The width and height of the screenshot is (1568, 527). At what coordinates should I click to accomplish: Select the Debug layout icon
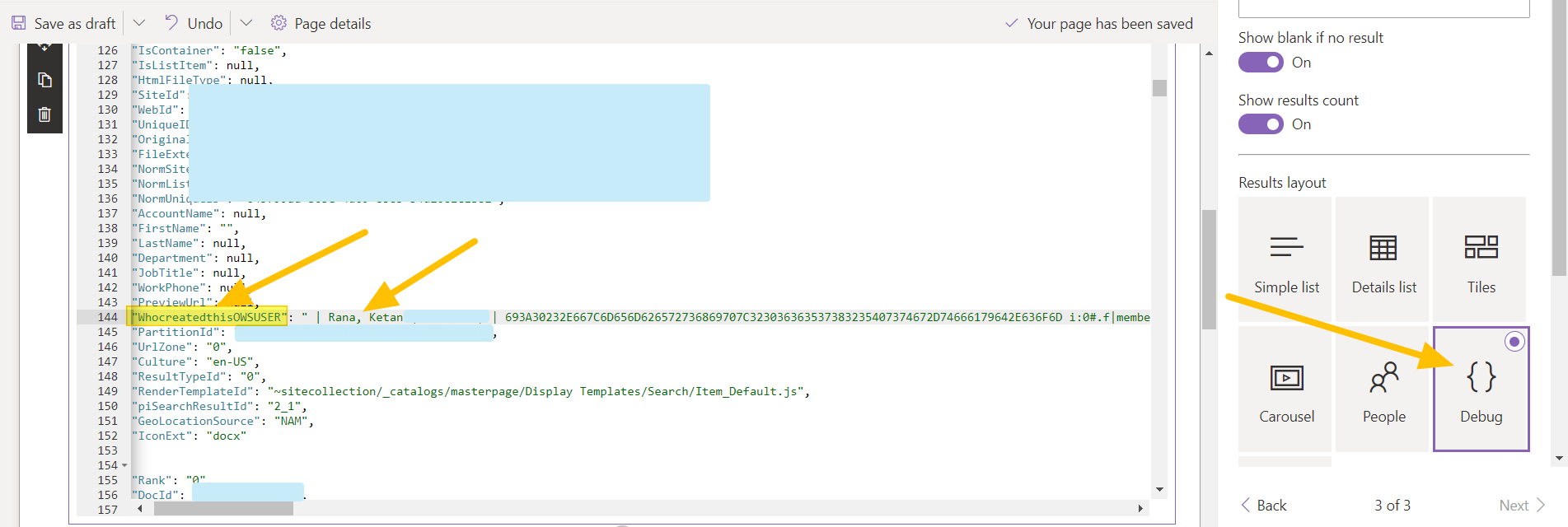pyautogui.click(x=1481, y=377)
